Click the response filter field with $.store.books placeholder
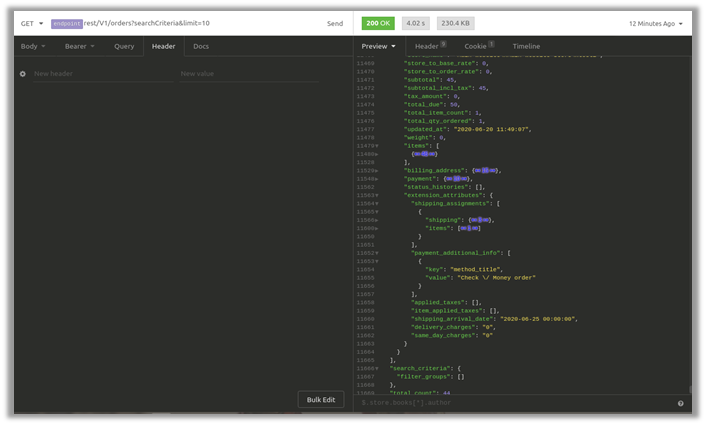 pos(510,403)
